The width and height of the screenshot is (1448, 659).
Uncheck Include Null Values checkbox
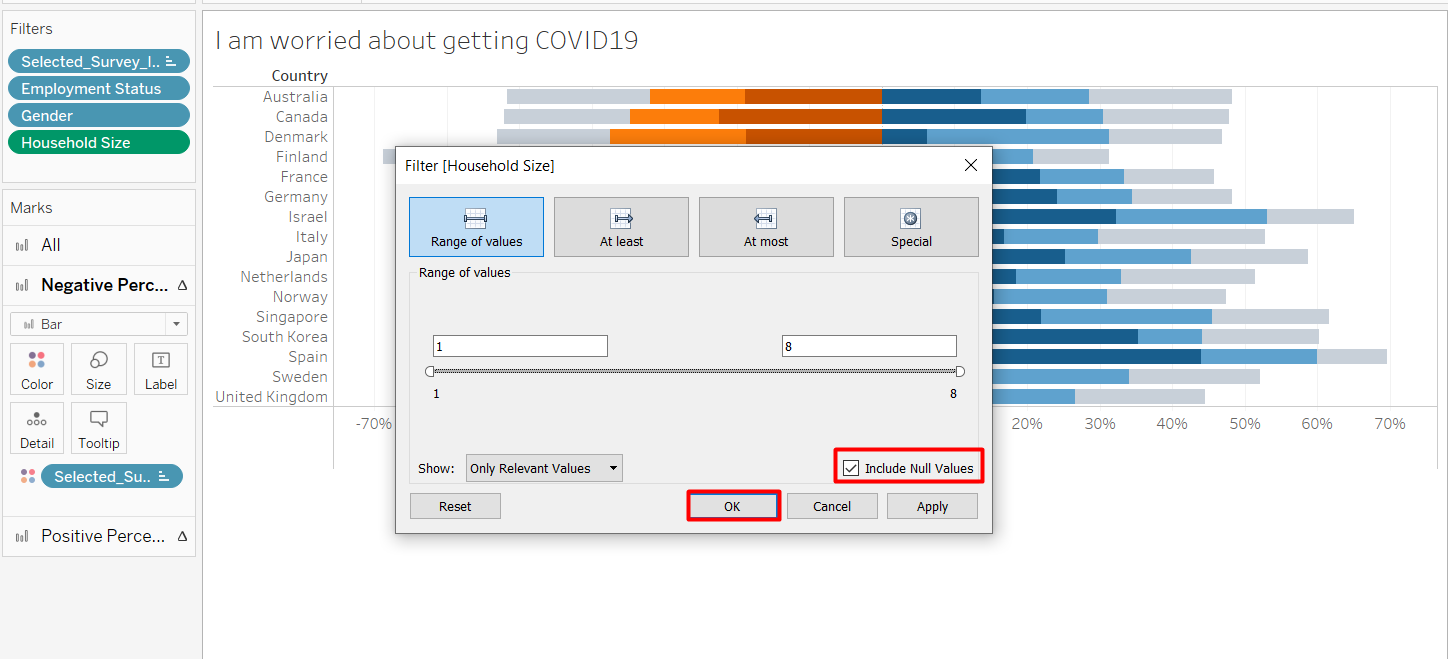click(x=851, y=468)
